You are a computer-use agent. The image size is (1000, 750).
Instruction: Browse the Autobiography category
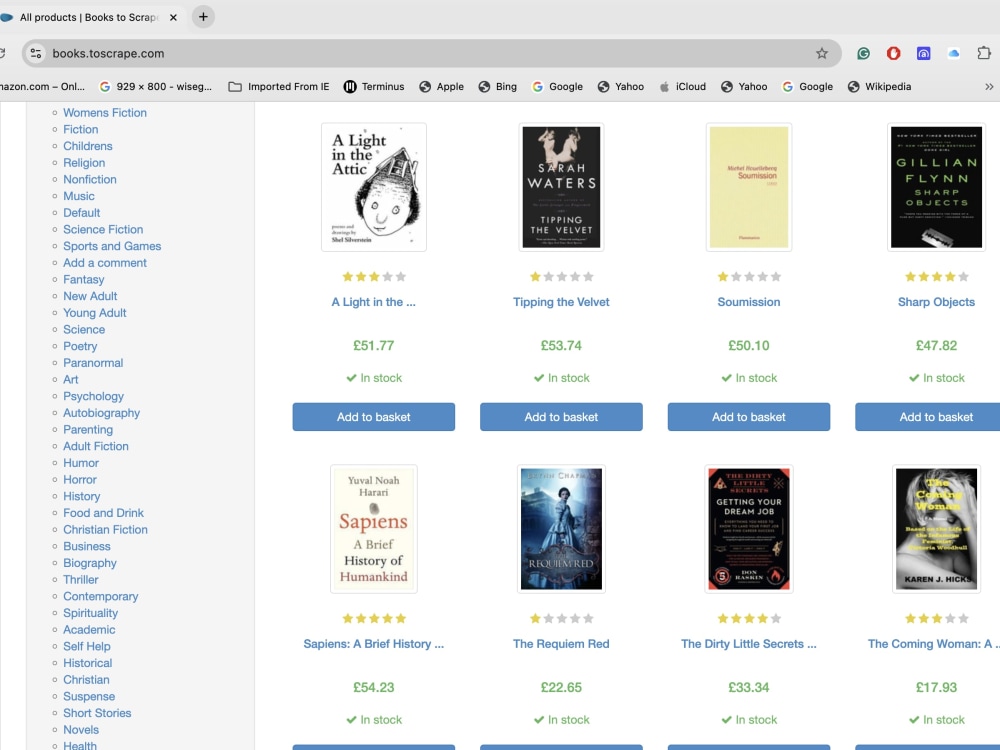[x=101, y=413]
